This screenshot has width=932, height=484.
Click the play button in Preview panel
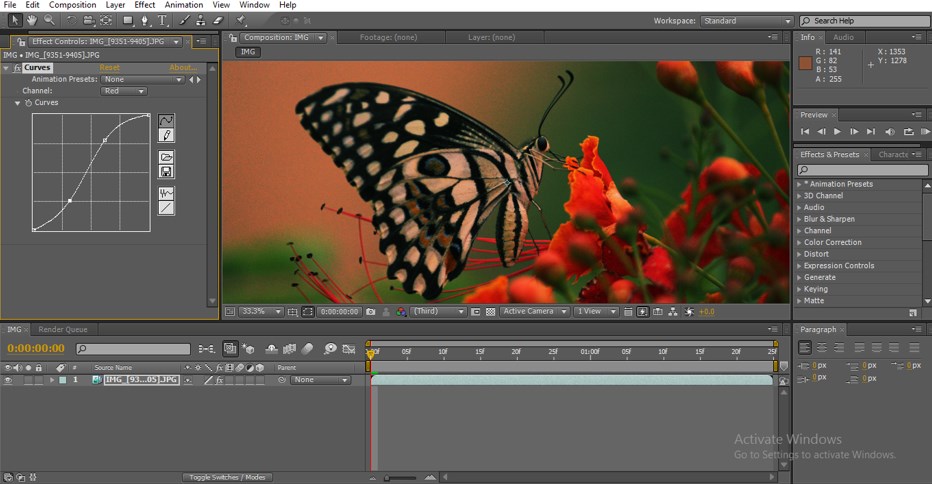point(837,131)
